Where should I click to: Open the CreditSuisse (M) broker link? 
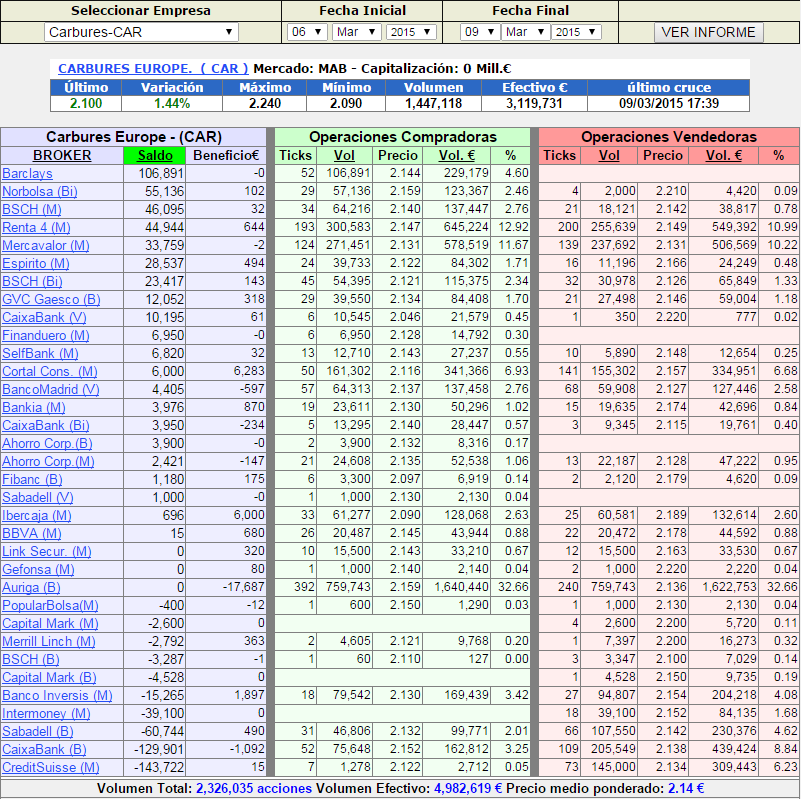click(50, 767)
